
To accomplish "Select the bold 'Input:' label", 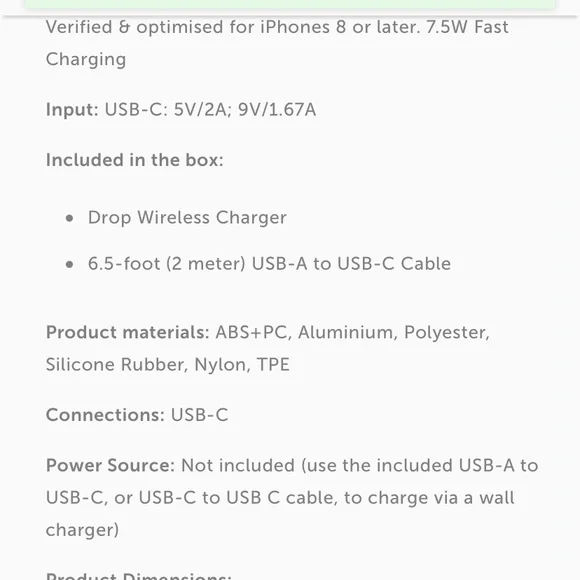I will click(72, 110).
